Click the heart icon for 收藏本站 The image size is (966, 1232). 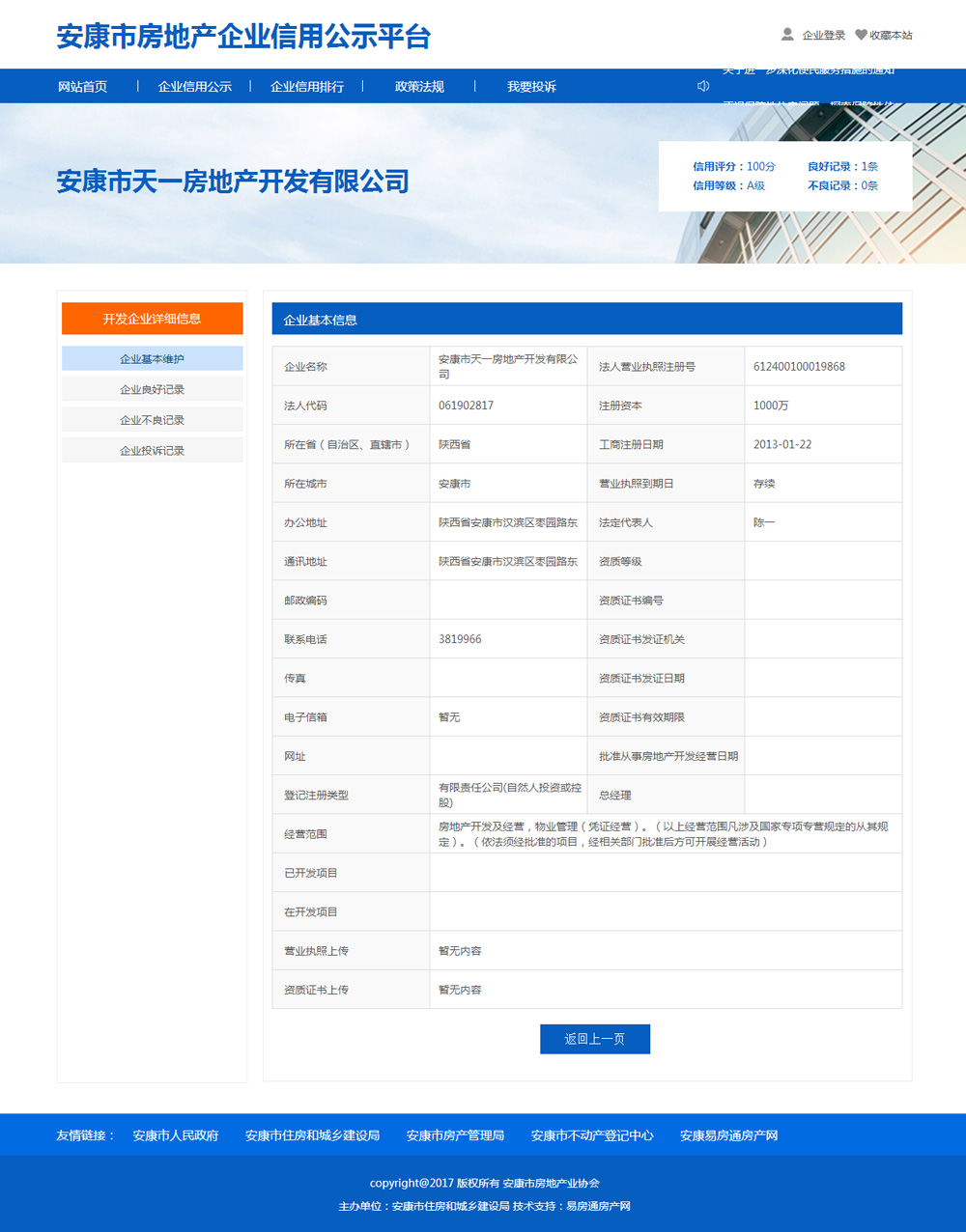point(861,35)
